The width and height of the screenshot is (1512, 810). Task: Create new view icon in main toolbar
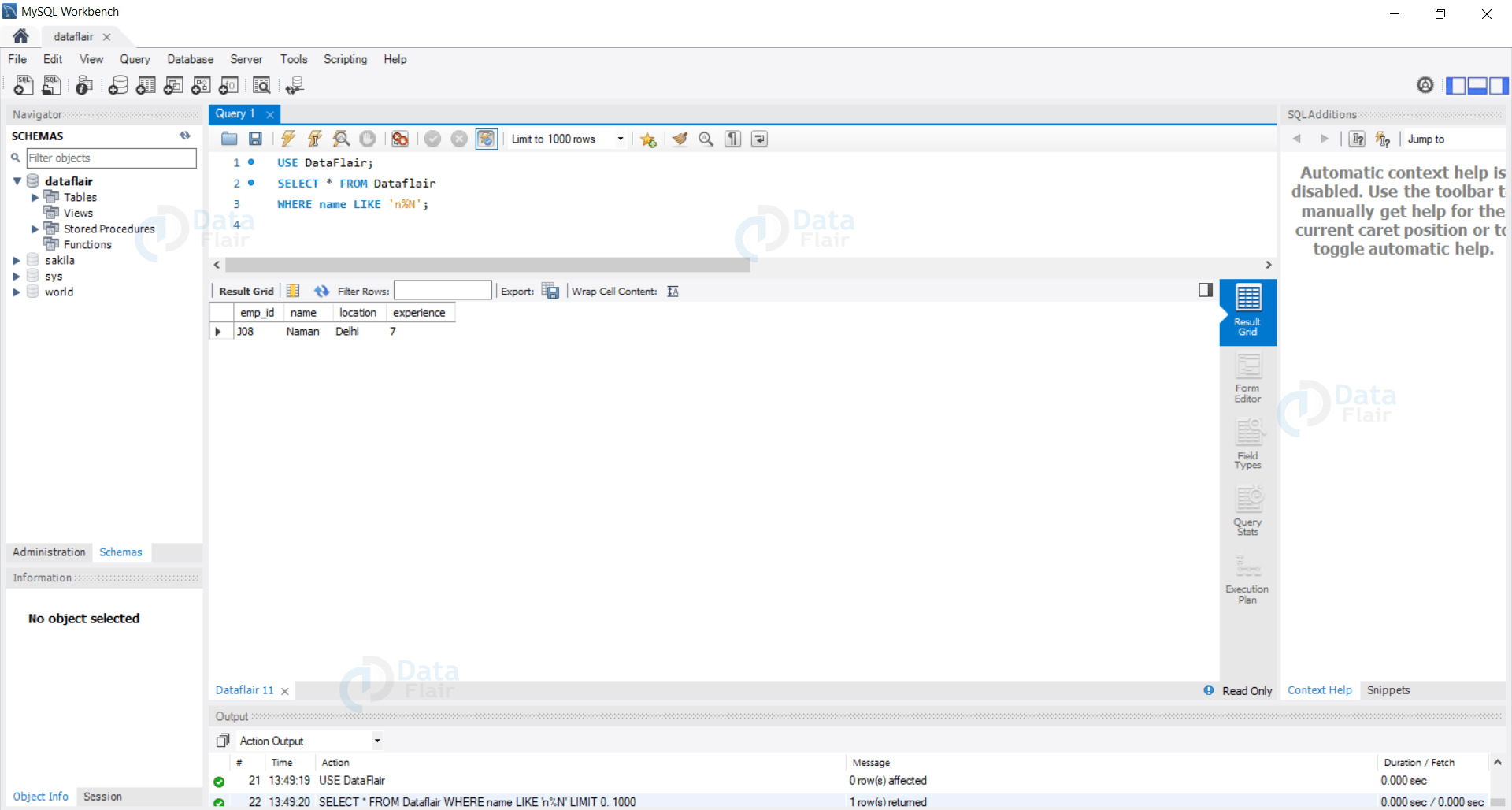click(x=173, y=85)
